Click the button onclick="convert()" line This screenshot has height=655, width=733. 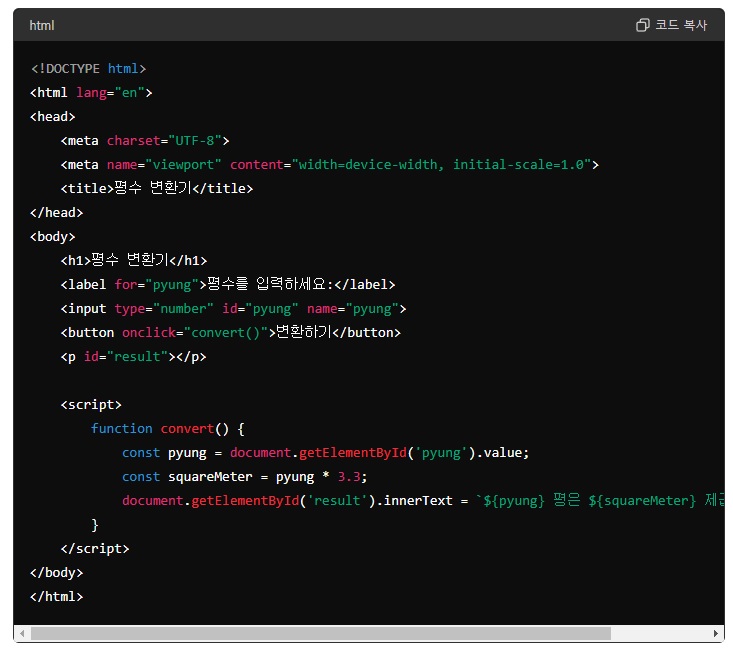(x=230, y=332)
